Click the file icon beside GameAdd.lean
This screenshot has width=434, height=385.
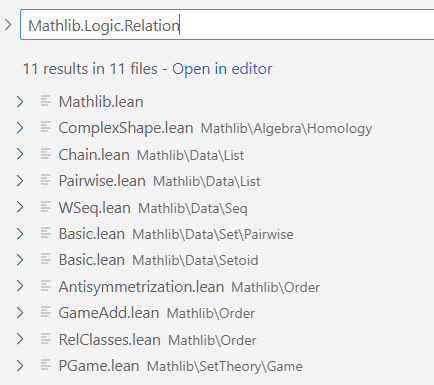[x=46, y=312]
